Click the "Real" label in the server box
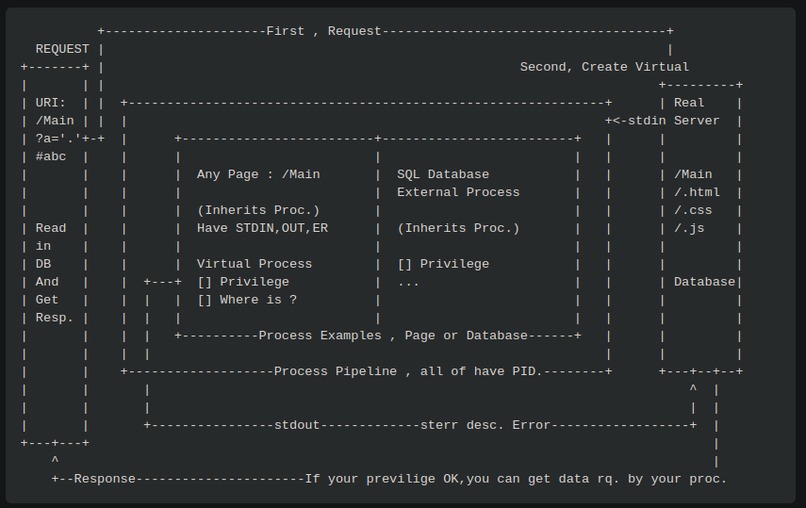This screenshot has width=806, height=508. click(689, 103)
